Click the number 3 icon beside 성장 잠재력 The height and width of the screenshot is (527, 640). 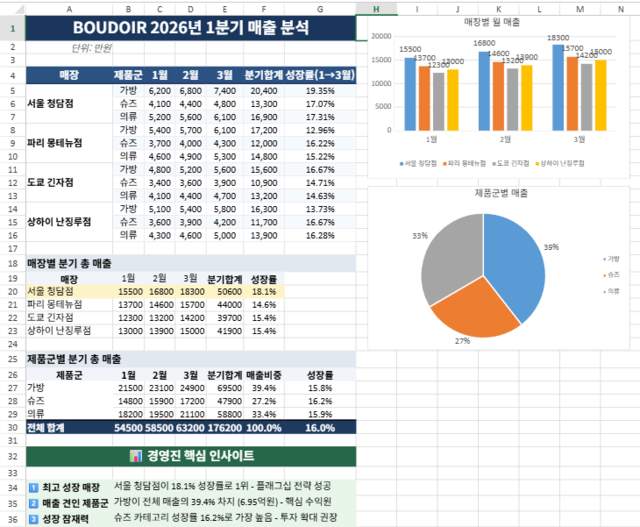point(34,519)
